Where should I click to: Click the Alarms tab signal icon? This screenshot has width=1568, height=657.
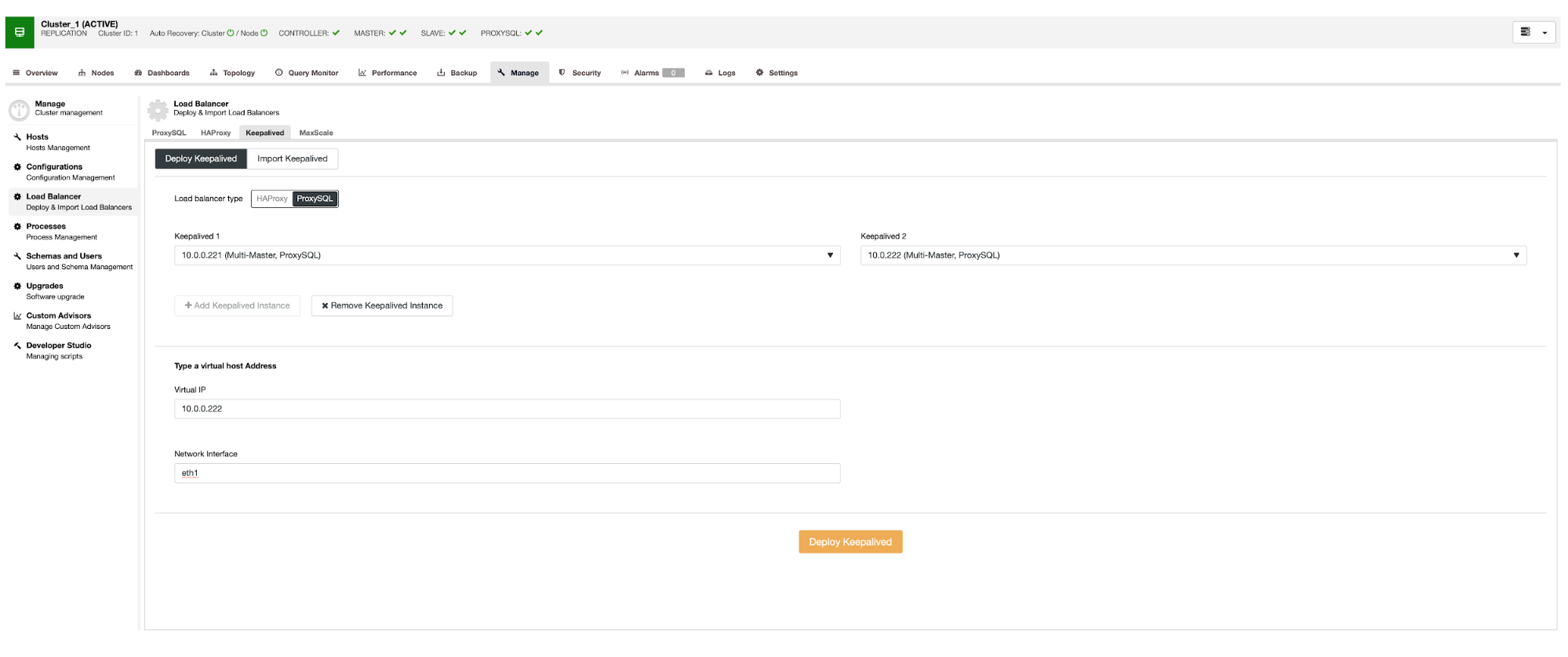625,73
